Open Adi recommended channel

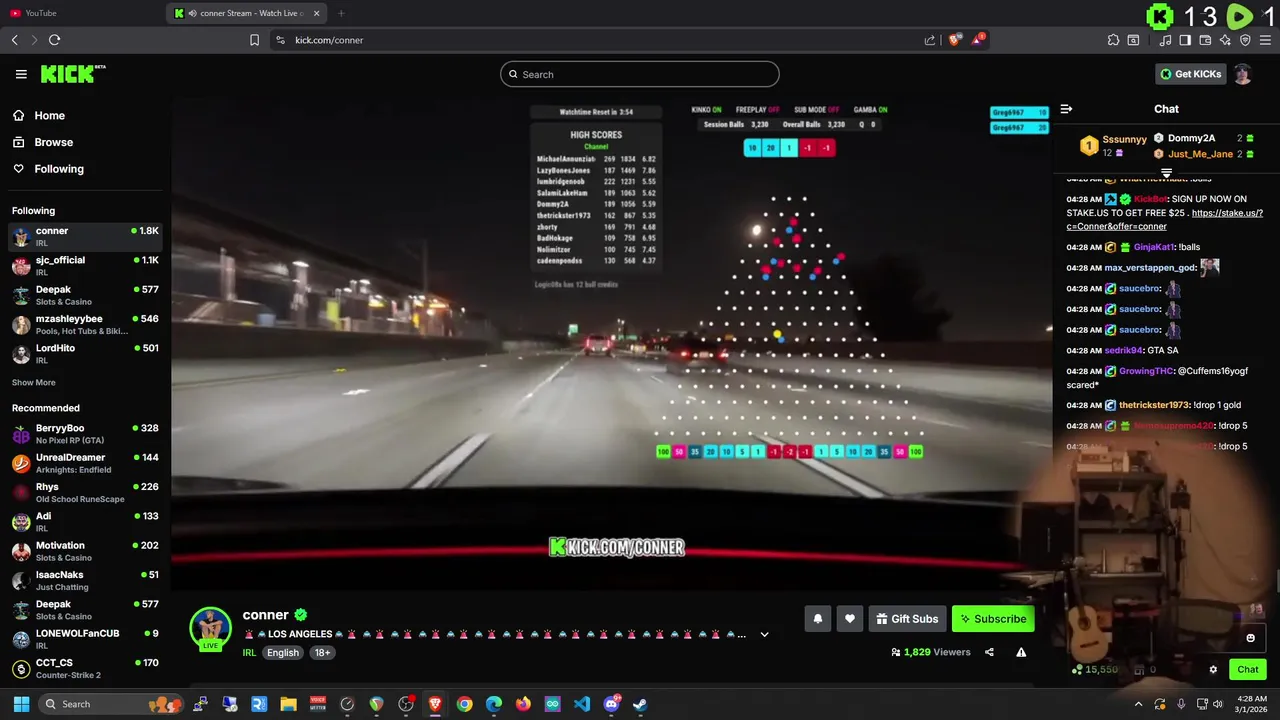tap(85, 521)
